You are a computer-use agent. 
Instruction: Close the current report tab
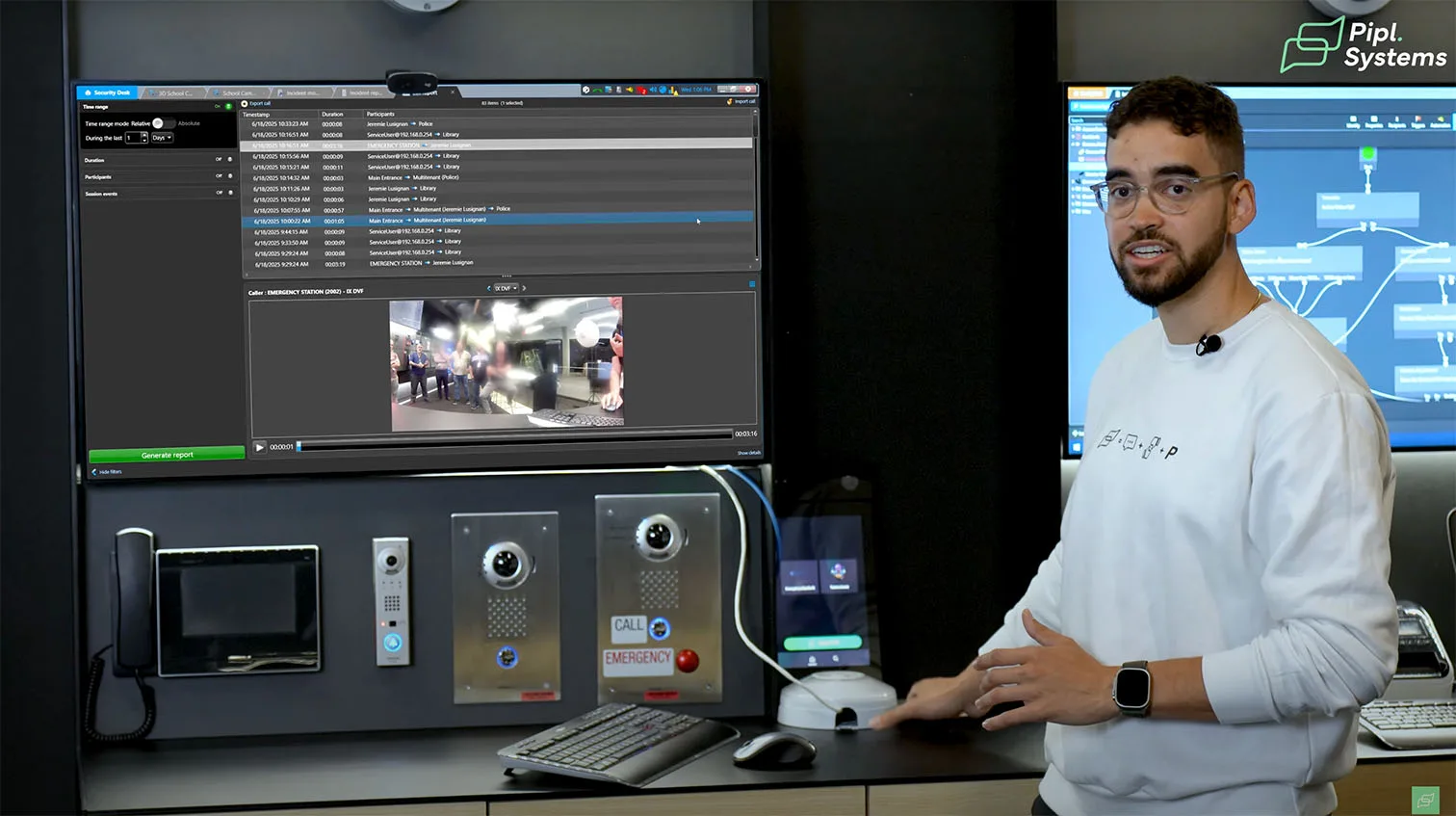point(453,92)
